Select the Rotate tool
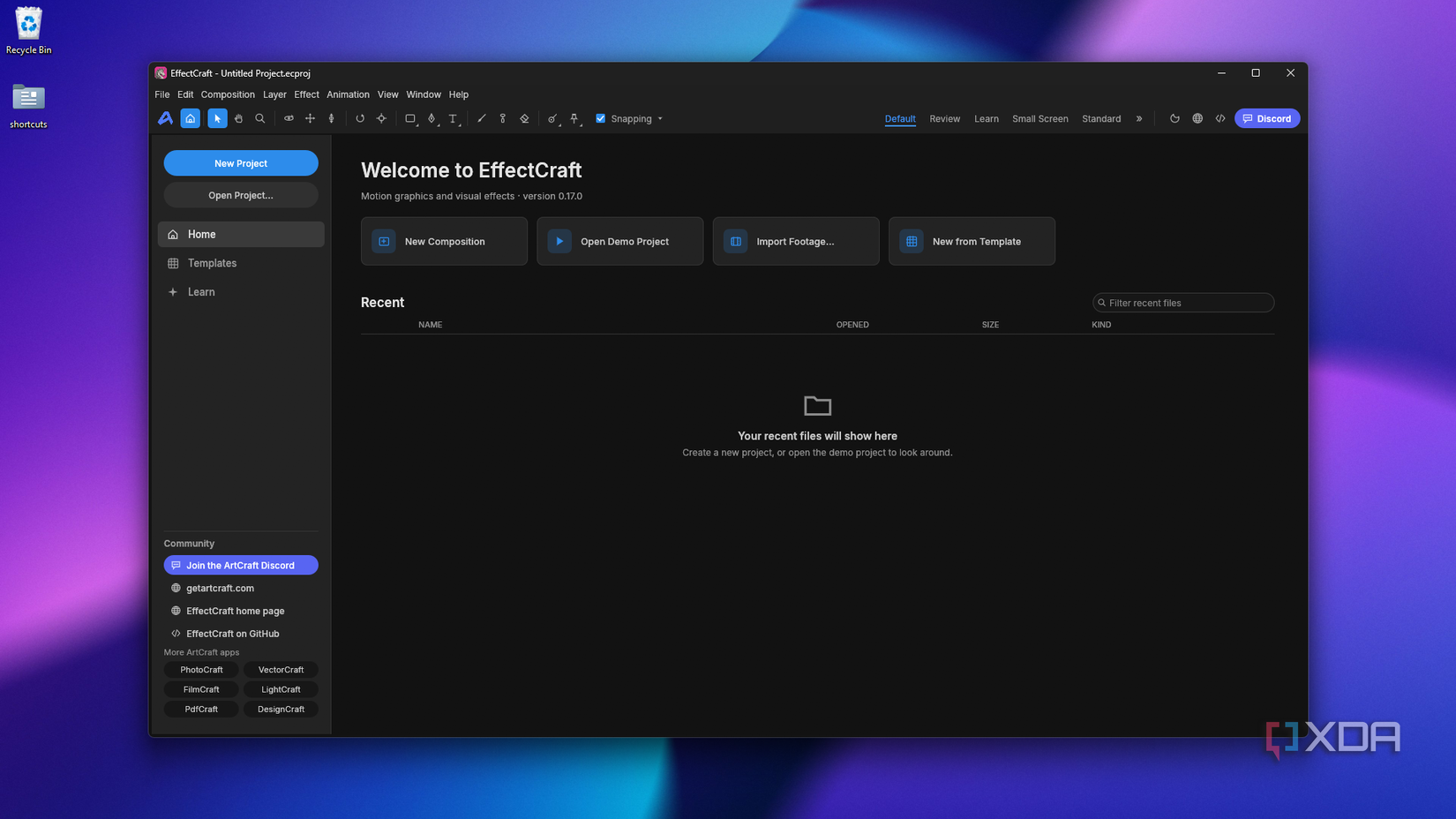Viewport: 1456px width, 819px height. (360, 118)
